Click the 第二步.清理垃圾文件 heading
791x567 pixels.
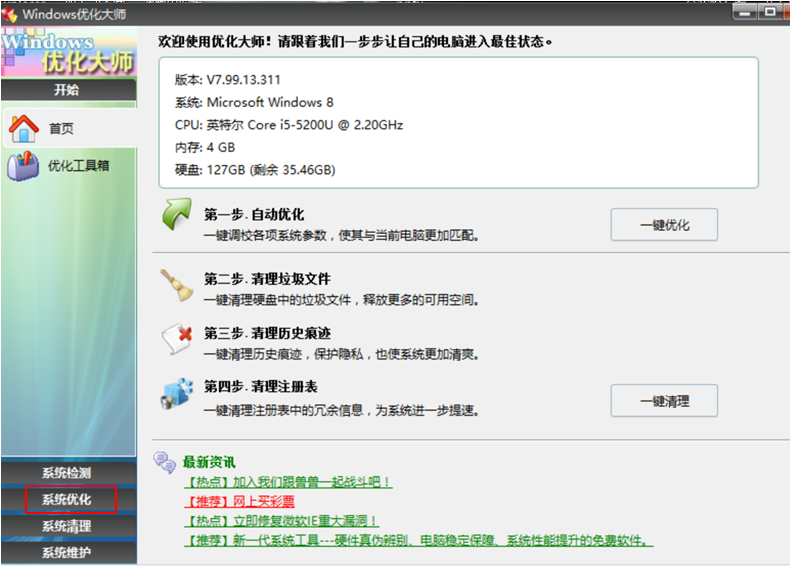coord(267,279)
